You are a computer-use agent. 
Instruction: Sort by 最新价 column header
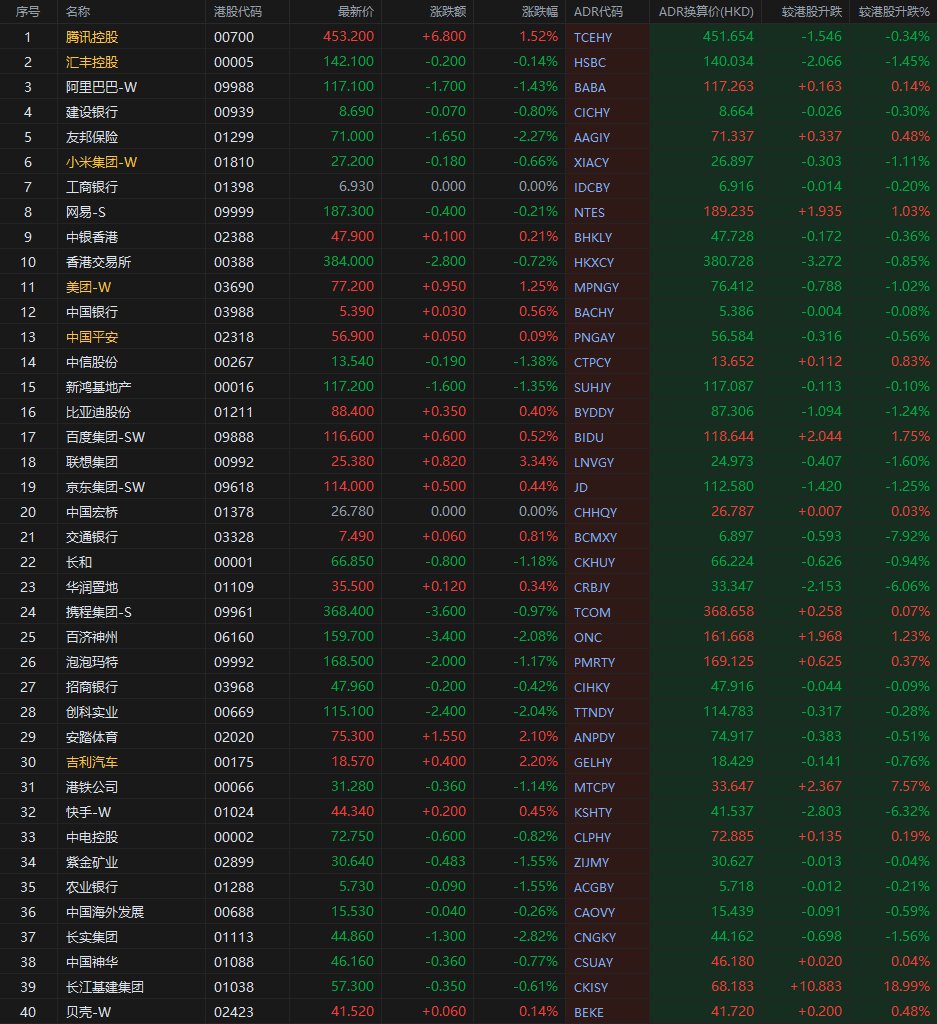(355, 12)
